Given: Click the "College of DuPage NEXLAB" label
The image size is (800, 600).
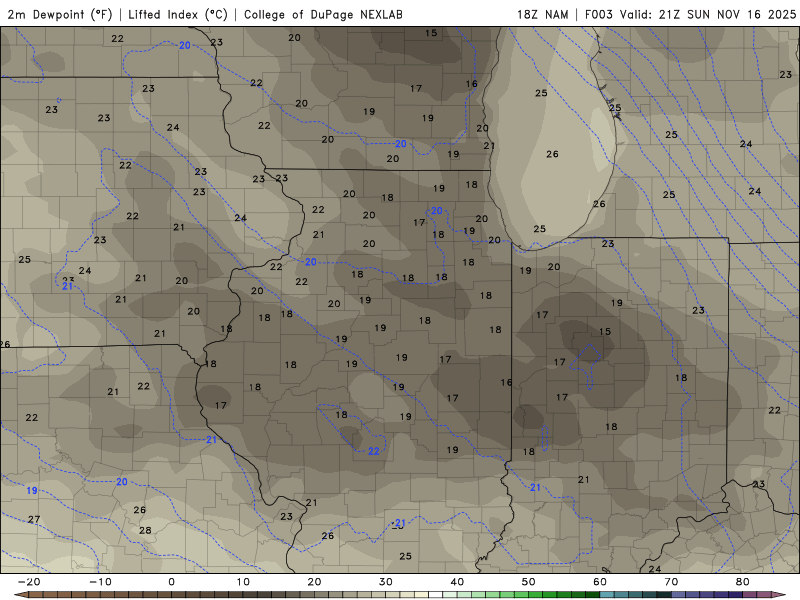Looking at the screenshot, I should [x=323, y=14].
